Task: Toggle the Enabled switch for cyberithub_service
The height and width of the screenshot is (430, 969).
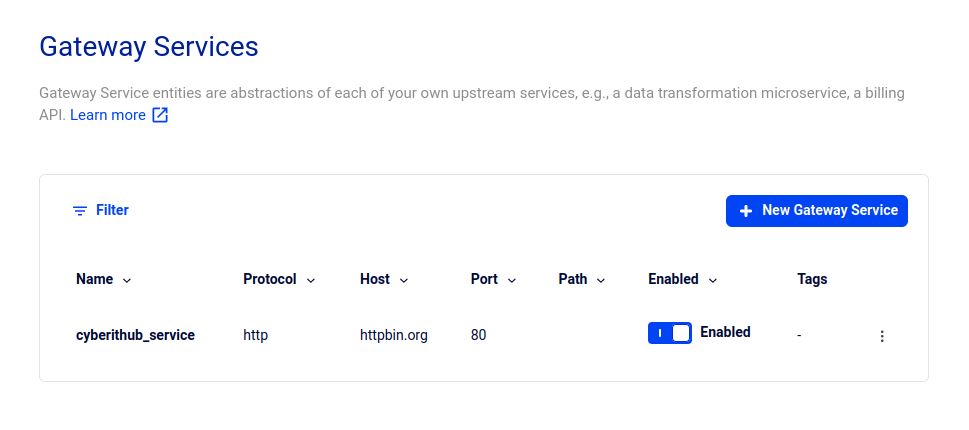Action: click(x=669, y=333)
